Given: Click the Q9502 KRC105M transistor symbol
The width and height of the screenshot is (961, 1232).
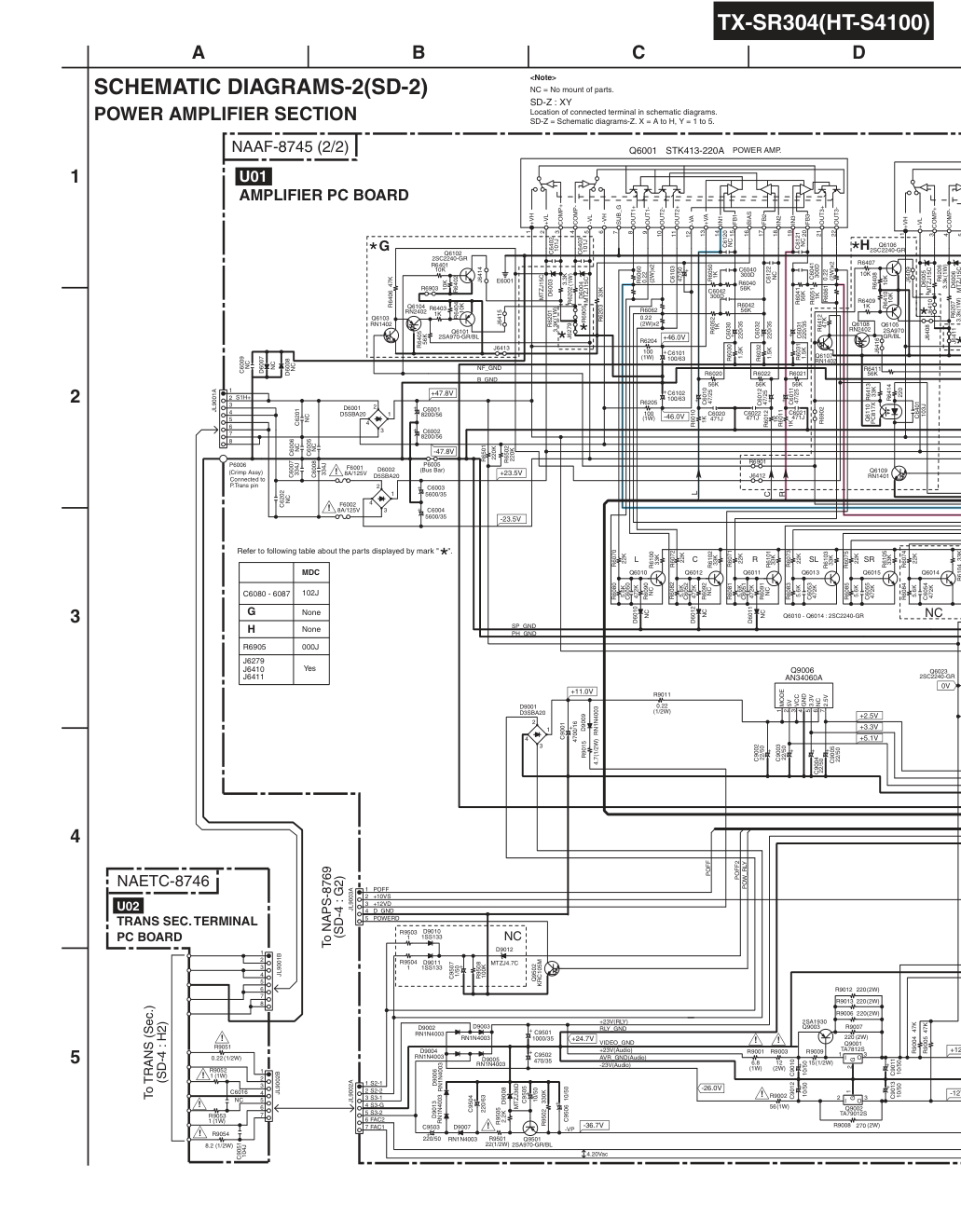Looking at the screenshot, I should [x=552, y=967].
